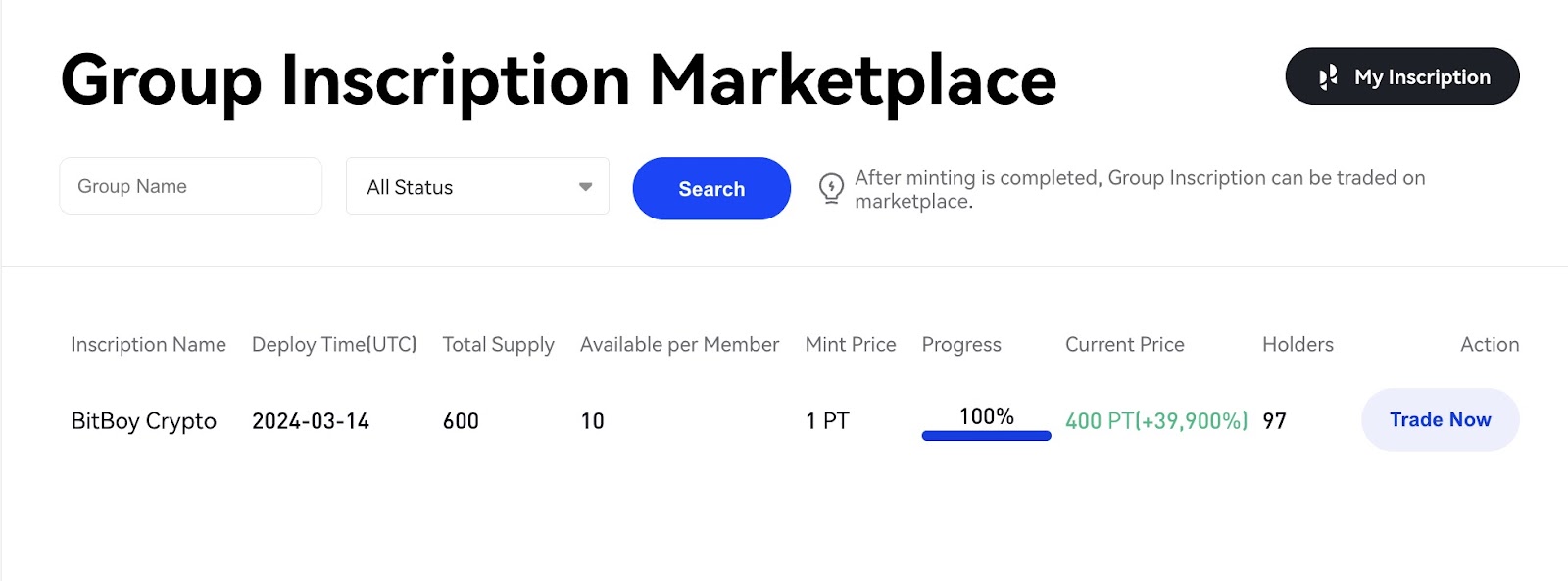Focus the Group Name search field
Image resolution: width=1568 pixels, height=581 pixels.
tap(191, 186)
